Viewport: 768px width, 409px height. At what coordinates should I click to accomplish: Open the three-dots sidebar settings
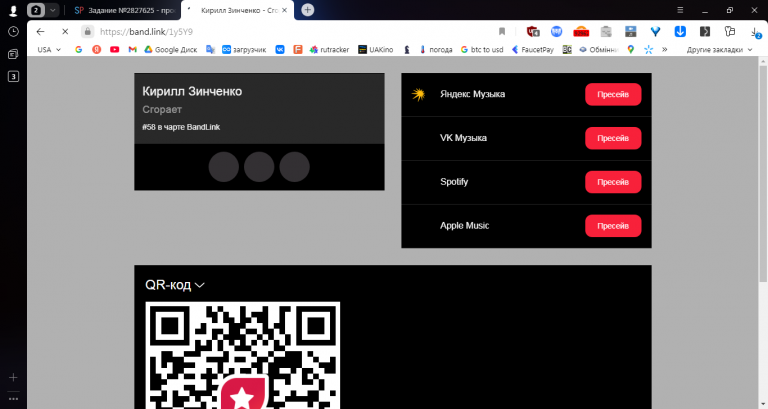pos(13,399)
